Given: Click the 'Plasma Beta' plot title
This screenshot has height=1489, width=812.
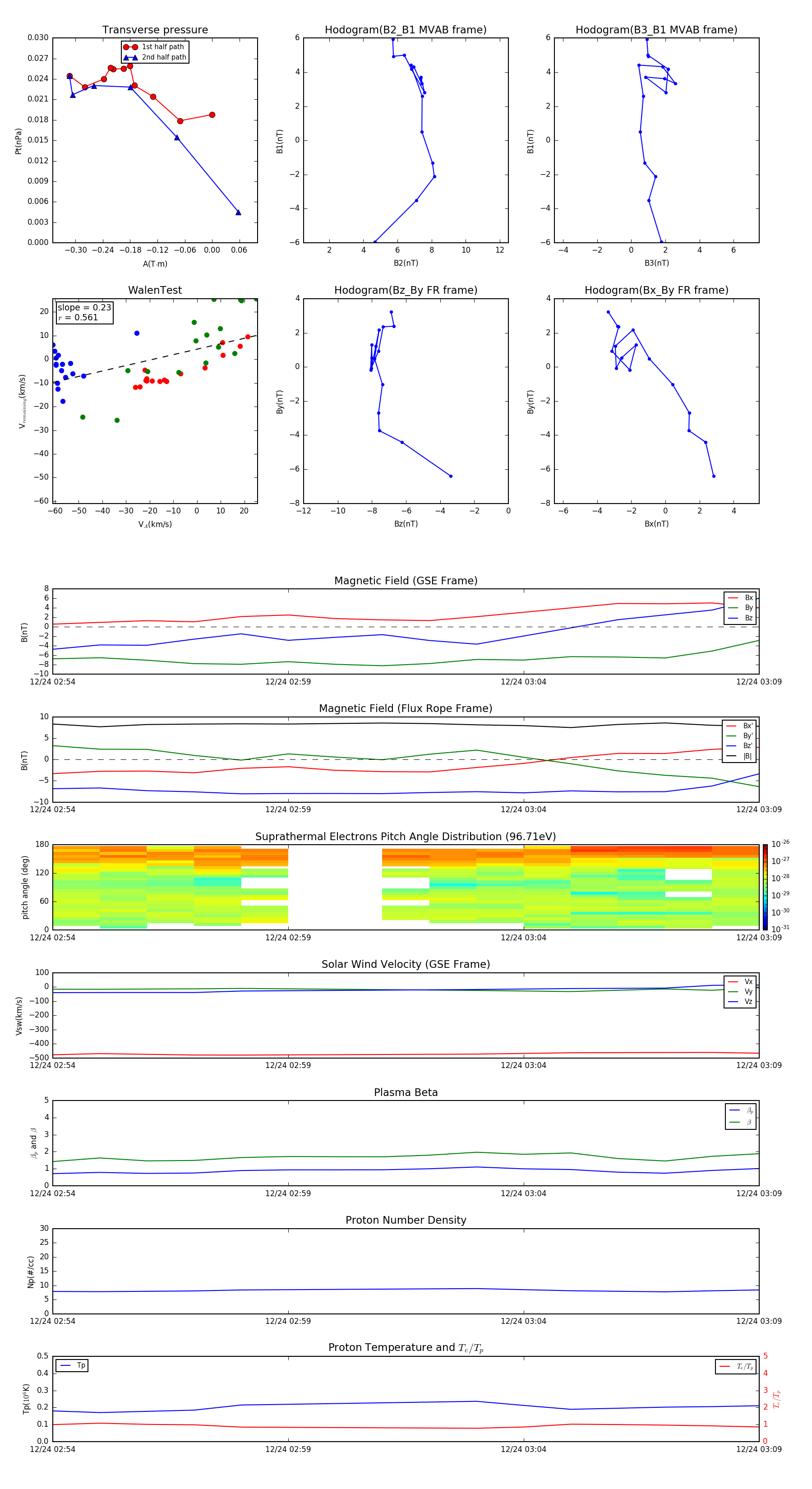Looking at the screenshot, I should click(406, 1092).
